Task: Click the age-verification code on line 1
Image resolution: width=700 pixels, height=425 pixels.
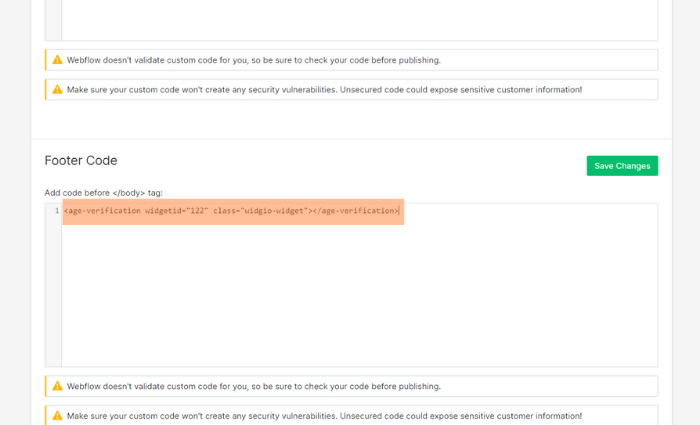Action: [231, 211]
